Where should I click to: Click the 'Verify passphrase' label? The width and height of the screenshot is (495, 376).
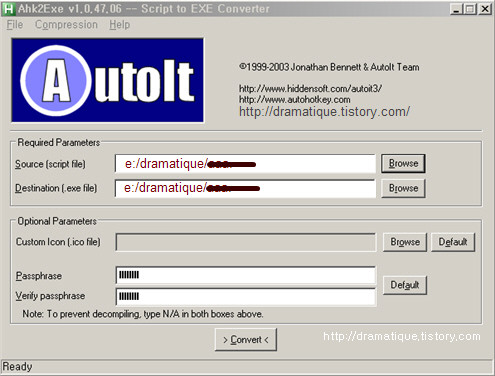50,296
